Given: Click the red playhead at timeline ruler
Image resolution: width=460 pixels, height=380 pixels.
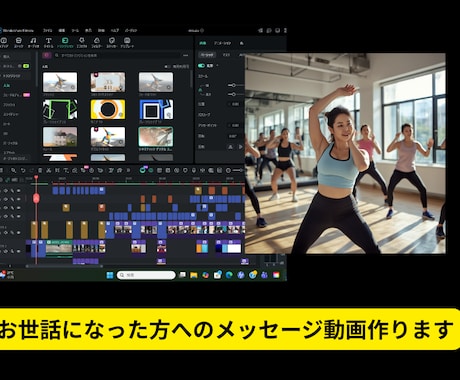Looking at the screenshot, I should 36,178.
